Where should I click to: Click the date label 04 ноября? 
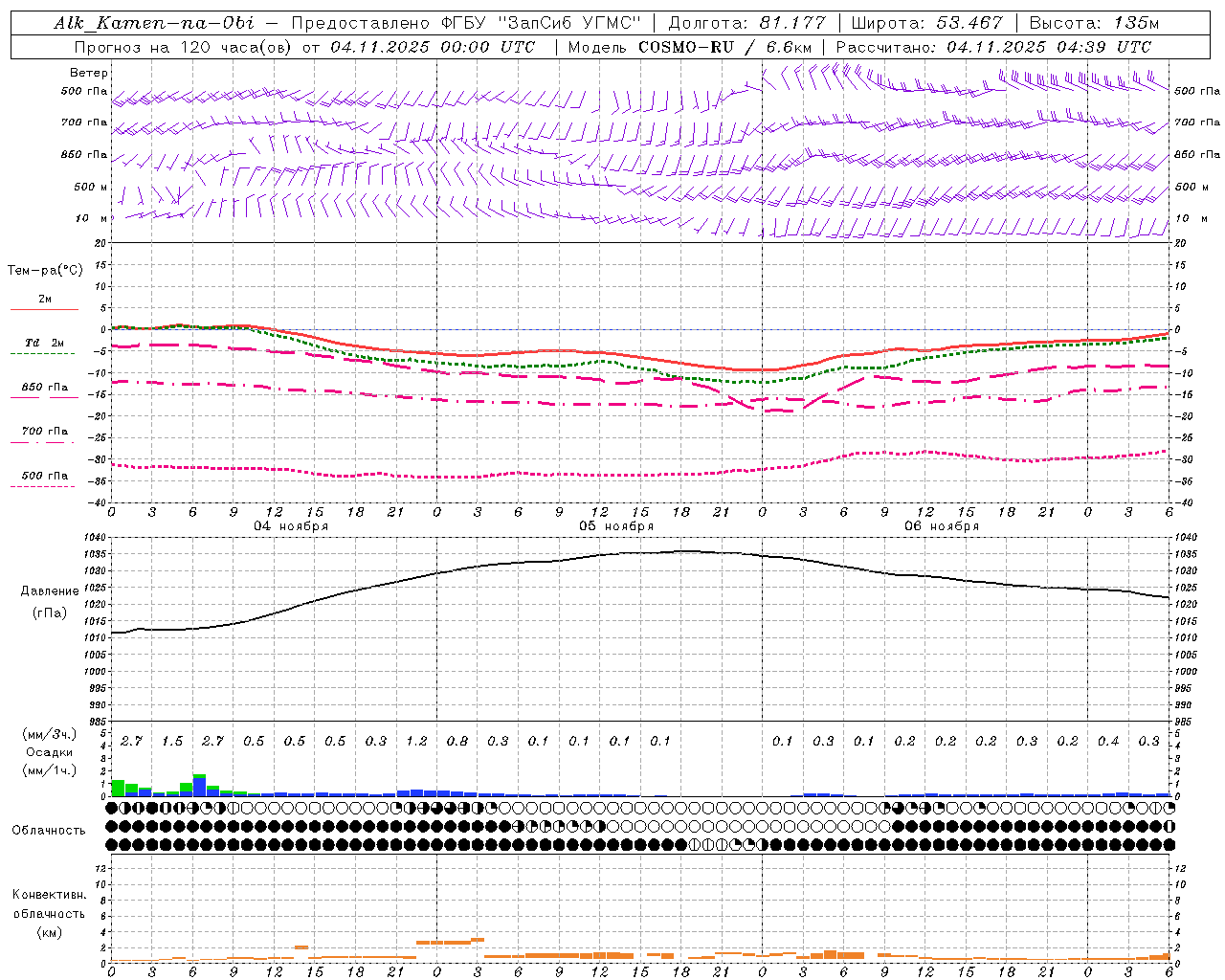[291, 526]
